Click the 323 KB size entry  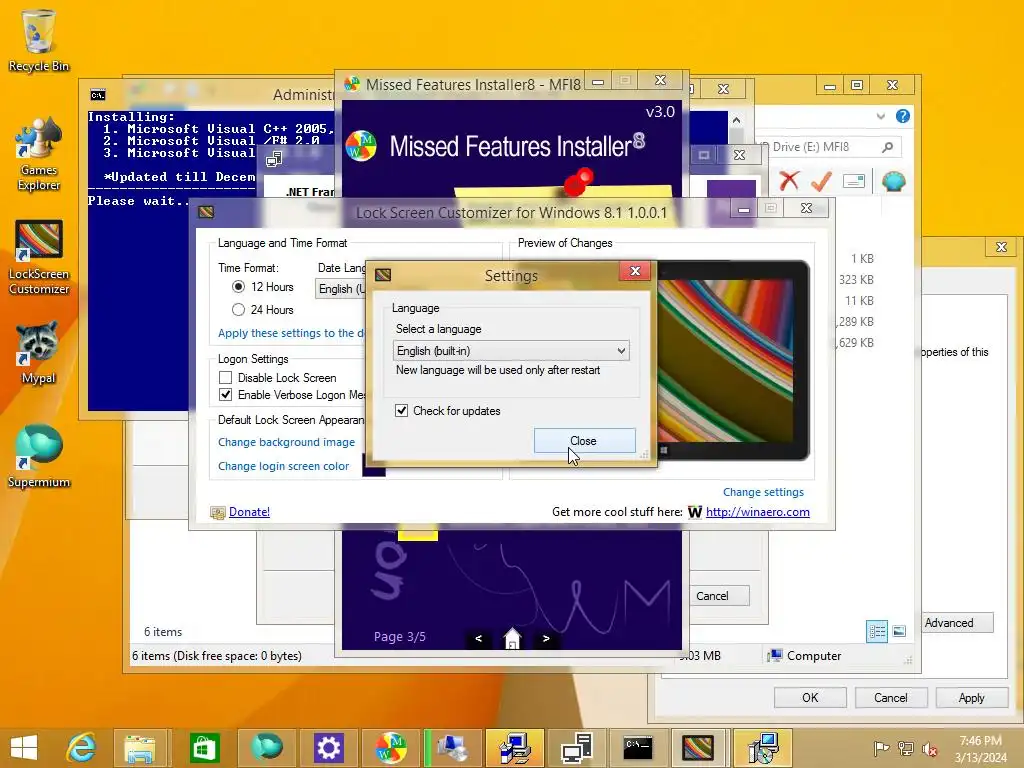(x=856, y=280)
